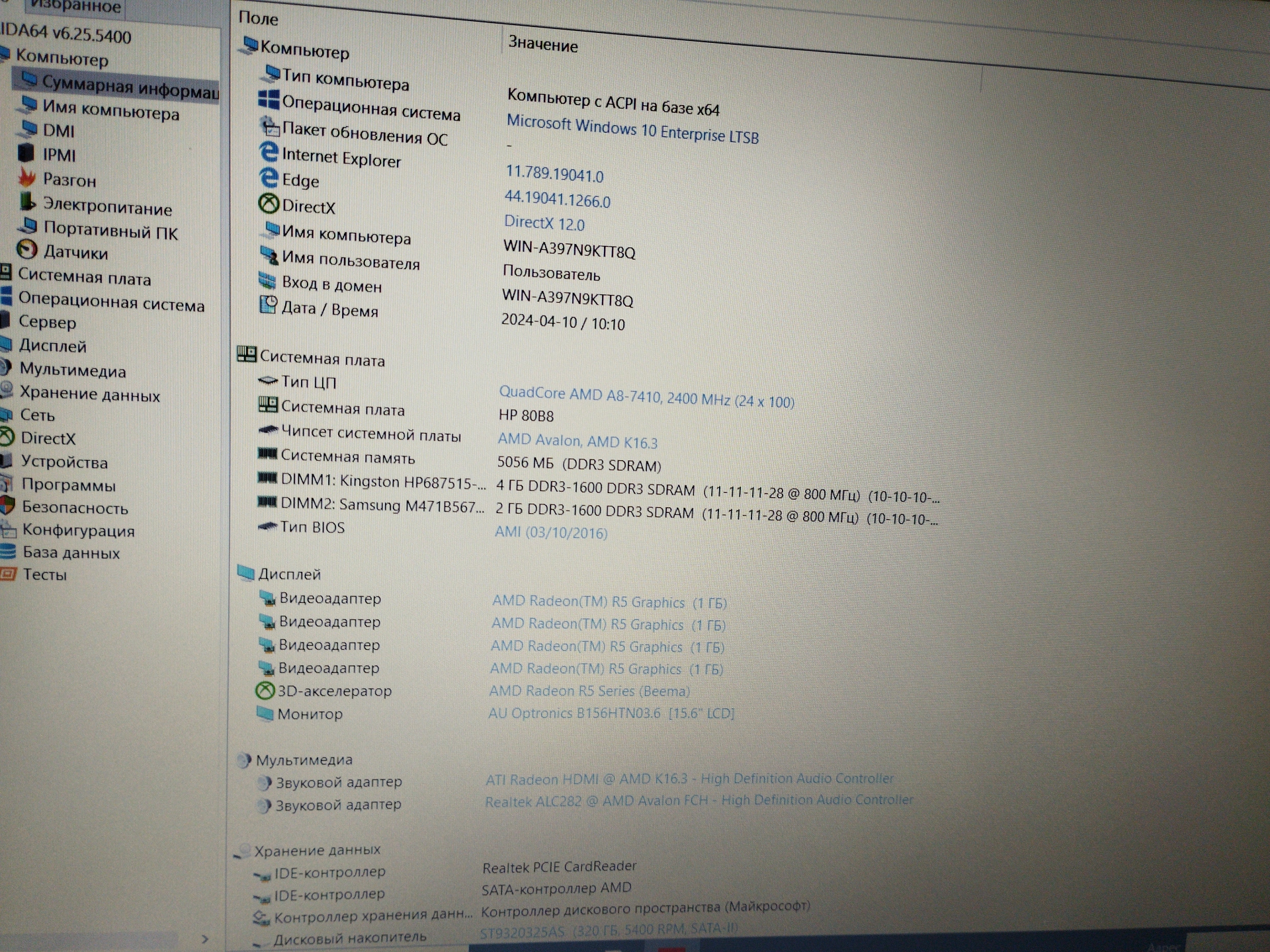This screenshot has height=952, width=1270.
Task: Click the Поле column header
Action: [x=258, y=19]
